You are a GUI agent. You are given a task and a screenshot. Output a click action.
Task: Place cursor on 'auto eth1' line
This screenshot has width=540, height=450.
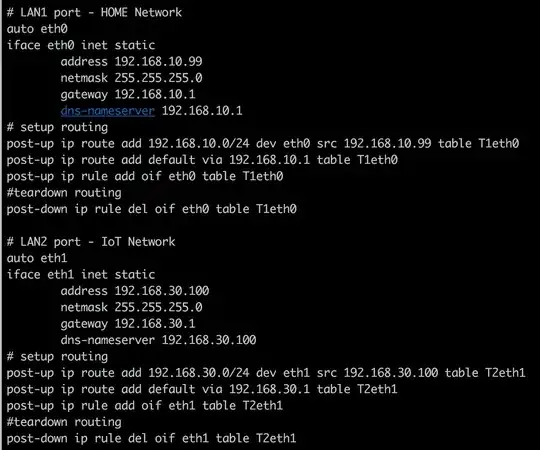(37, 258)
